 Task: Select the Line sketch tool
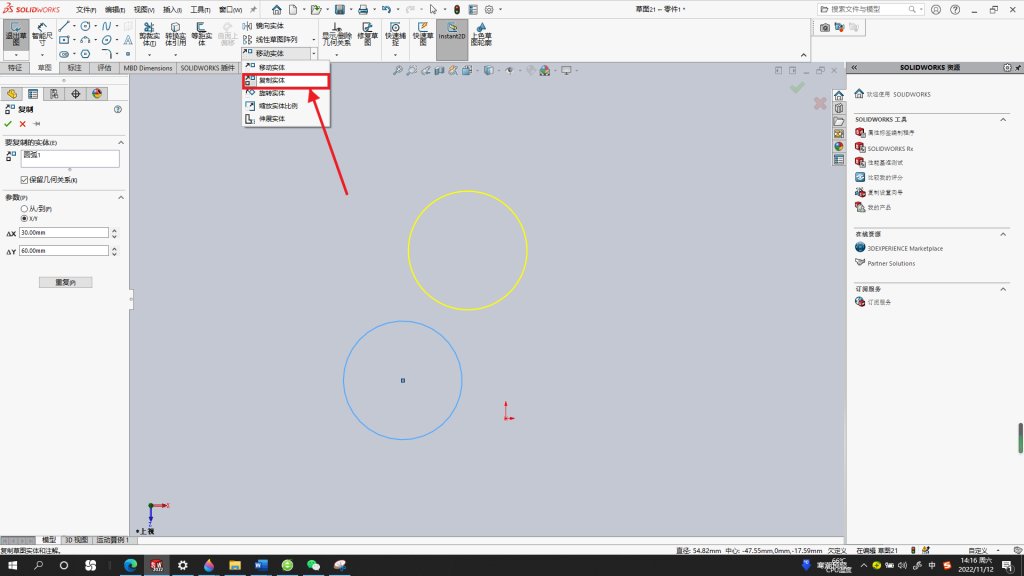[64, 26]
